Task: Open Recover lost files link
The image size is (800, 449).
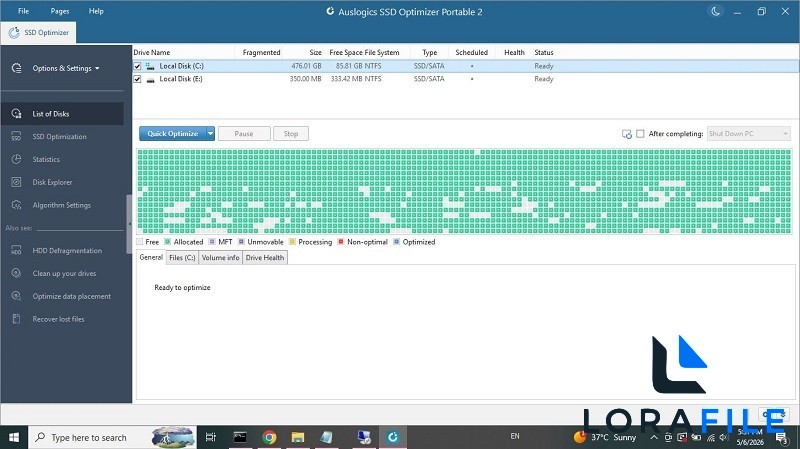Action: coord(58,319)
